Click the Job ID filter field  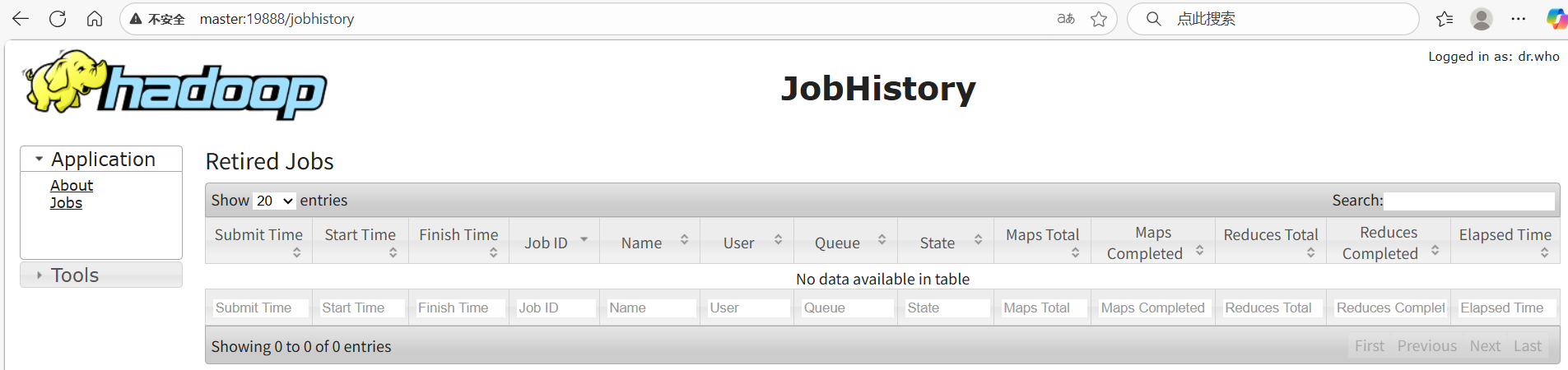[555, 308]
